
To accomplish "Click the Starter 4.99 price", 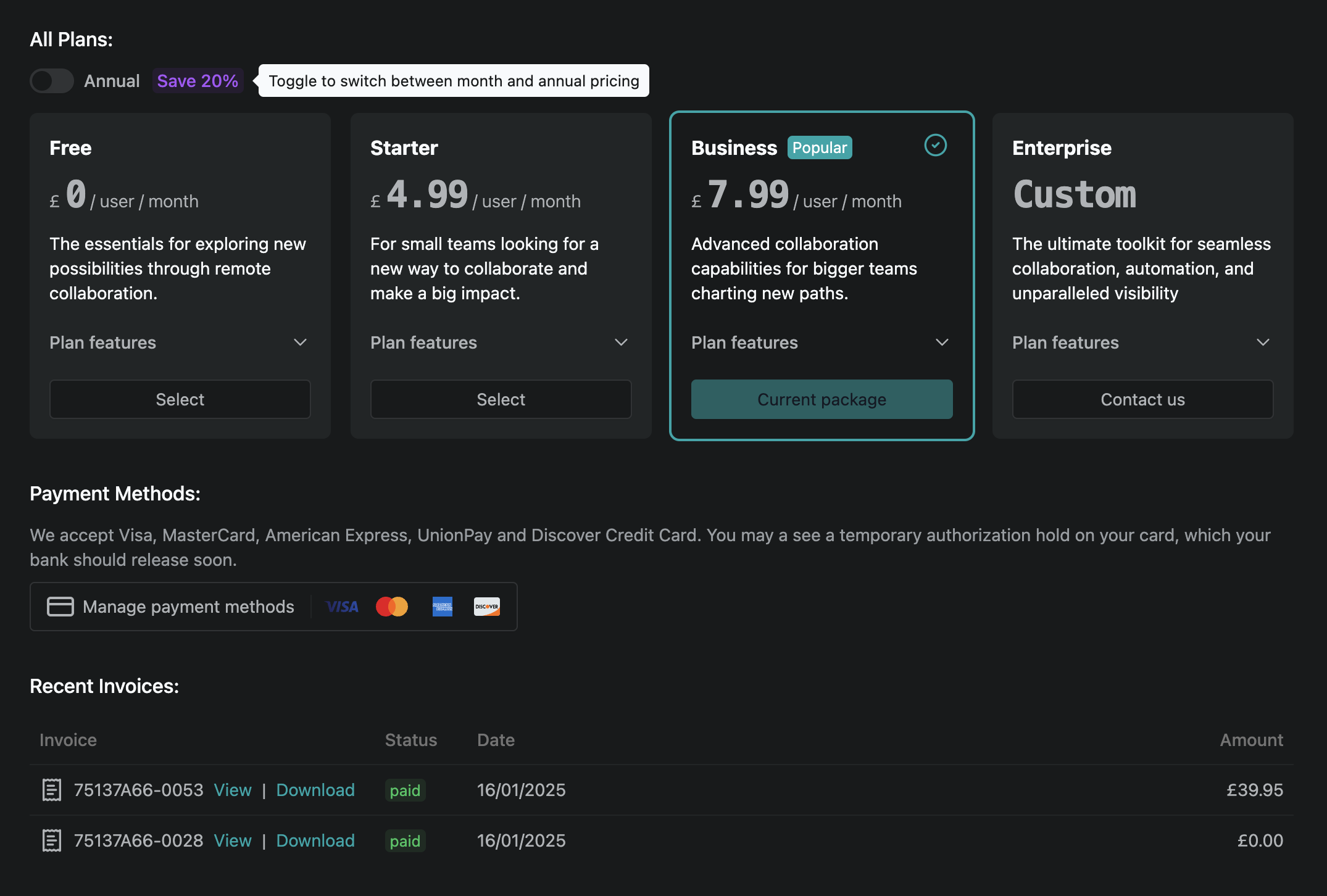I will tap(427, 194).
